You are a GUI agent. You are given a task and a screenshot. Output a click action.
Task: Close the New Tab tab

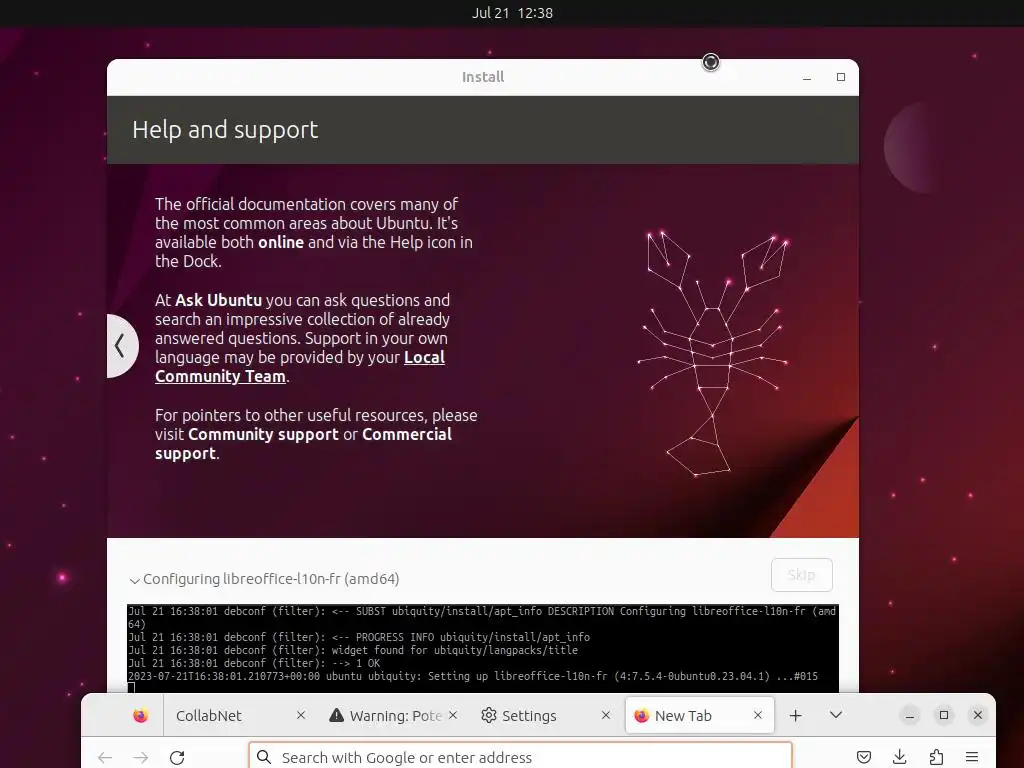pyautogui.click(x=758, y=716)
